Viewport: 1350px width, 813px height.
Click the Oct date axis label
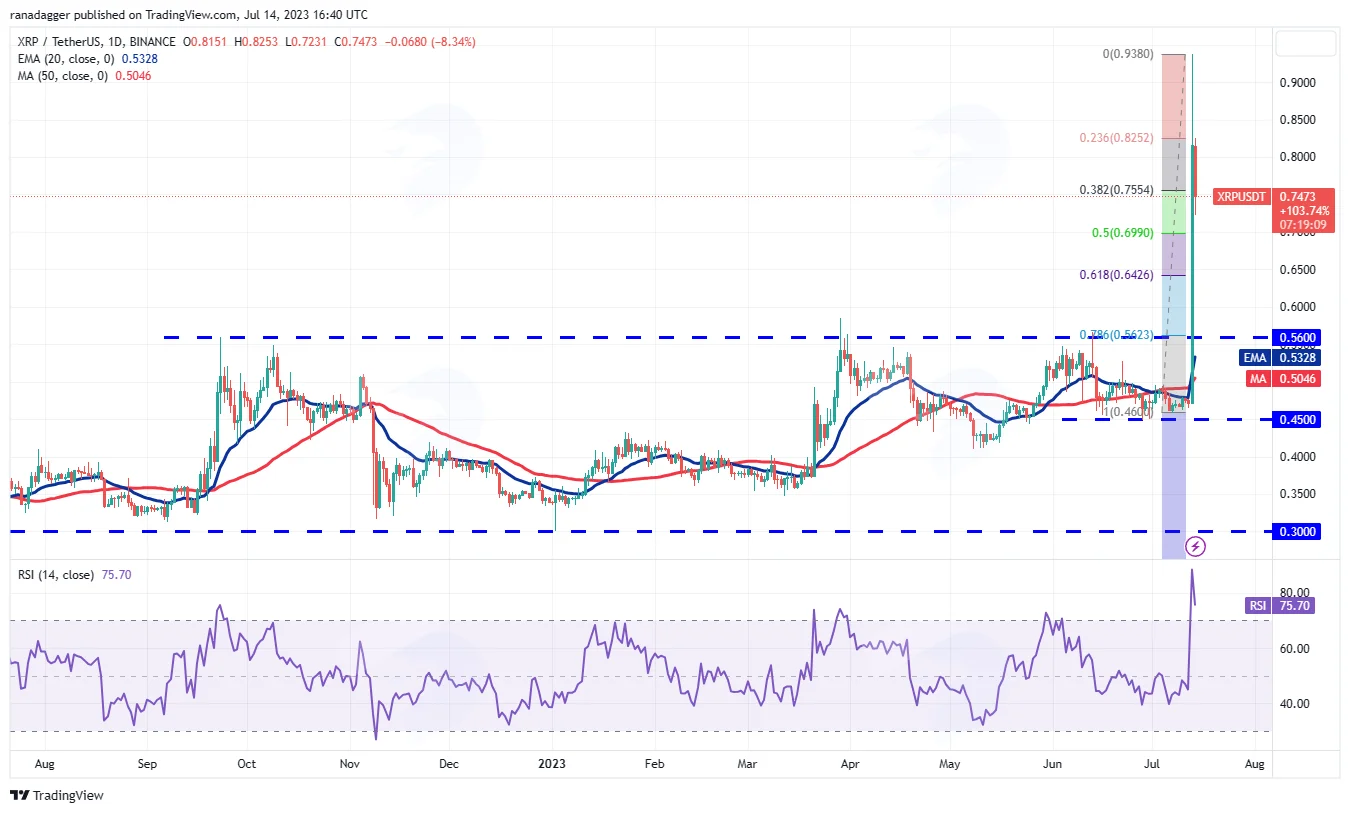coord(246,764)
